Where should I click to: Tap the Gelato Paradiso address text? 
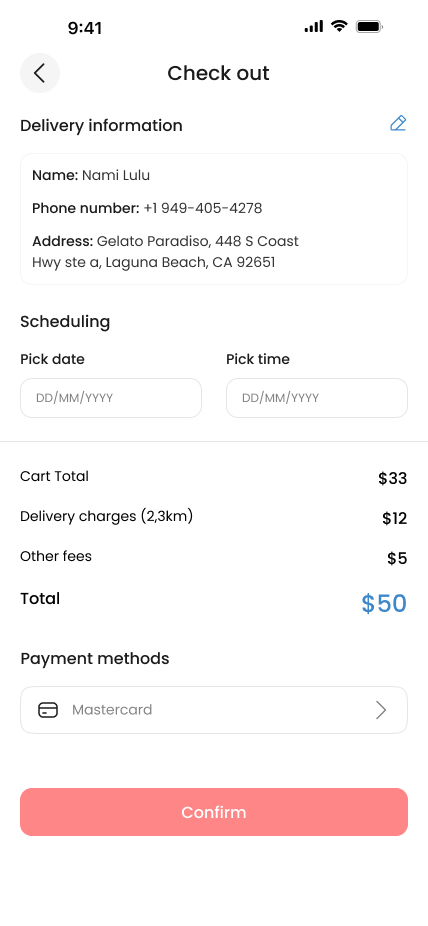(165, 252)
